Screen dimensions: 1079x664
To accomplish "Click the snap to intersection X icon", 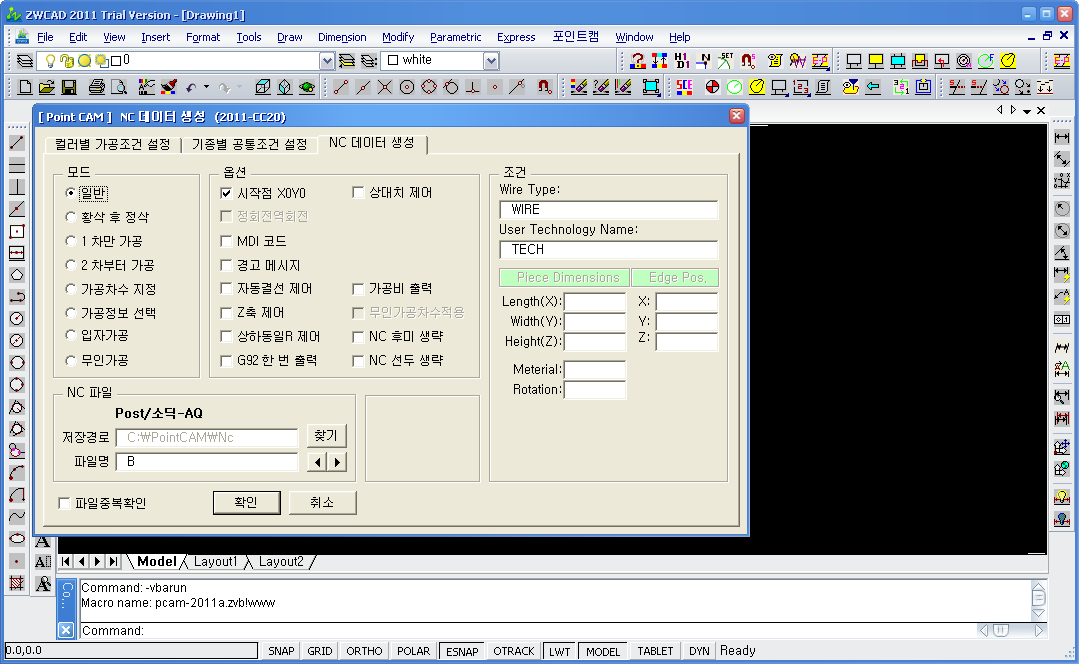I will [385, 87].
